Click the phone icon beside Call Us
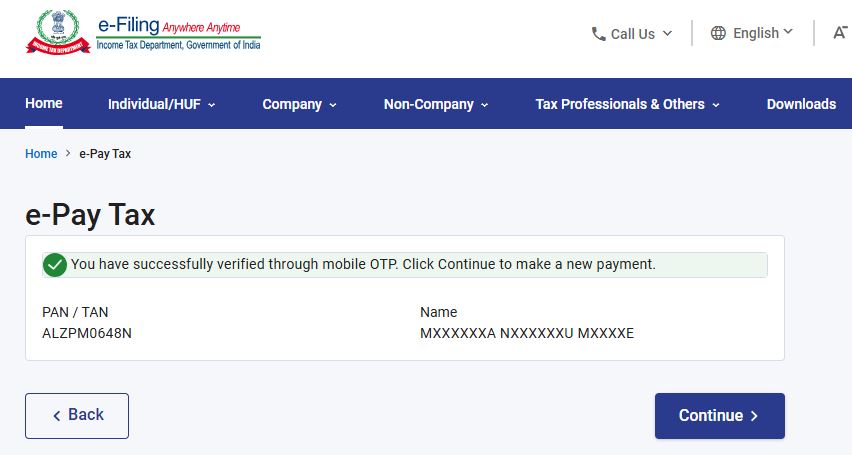The height and width of the screenshot is (455, 852). tap(598, 34)
